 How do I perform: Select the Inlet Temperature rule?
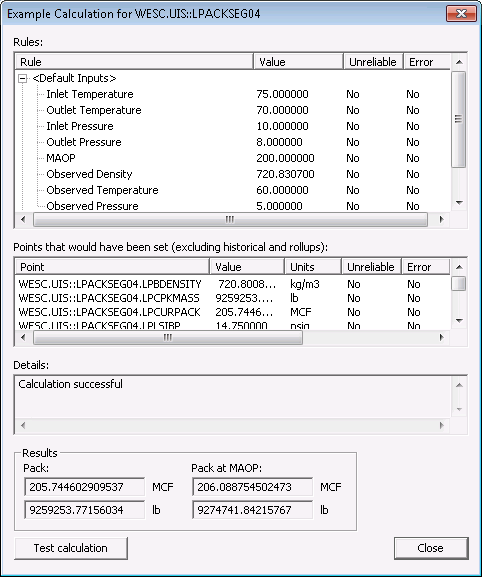click(x=90, y=94)
